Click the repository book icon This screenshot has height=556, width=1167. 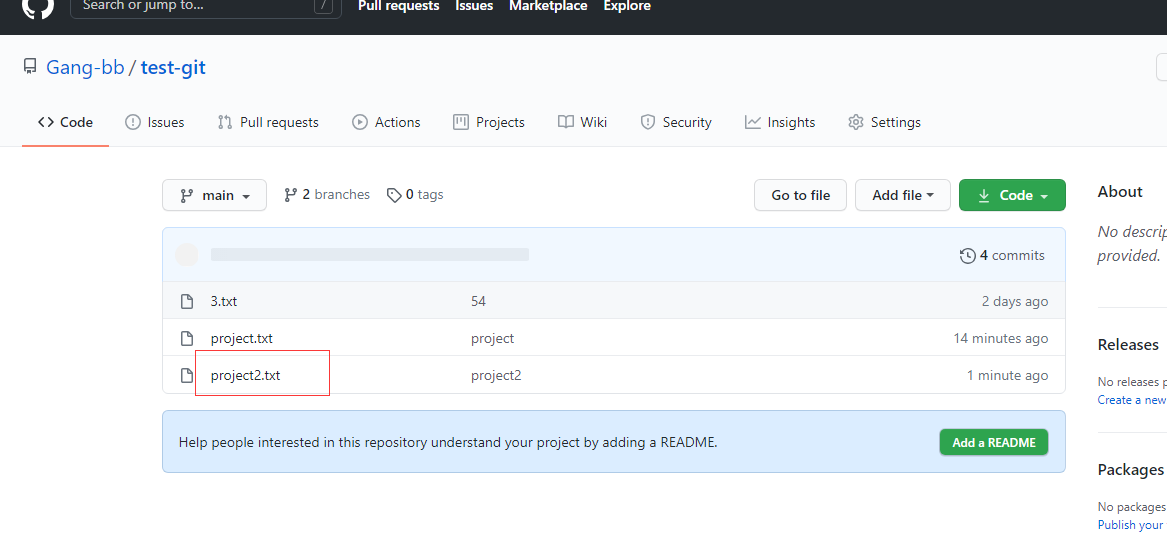click(x=30, y=68)
